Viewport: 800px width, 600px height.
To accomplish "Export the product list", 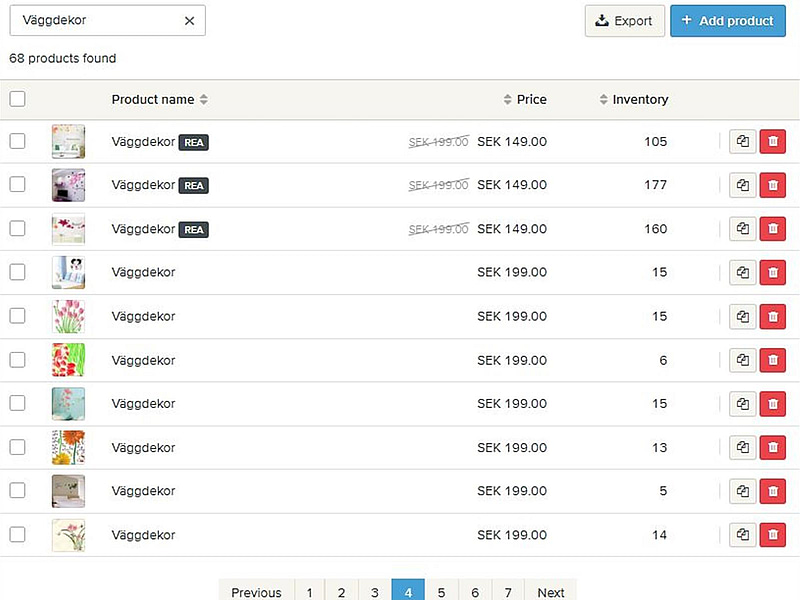I will (624, 21).
